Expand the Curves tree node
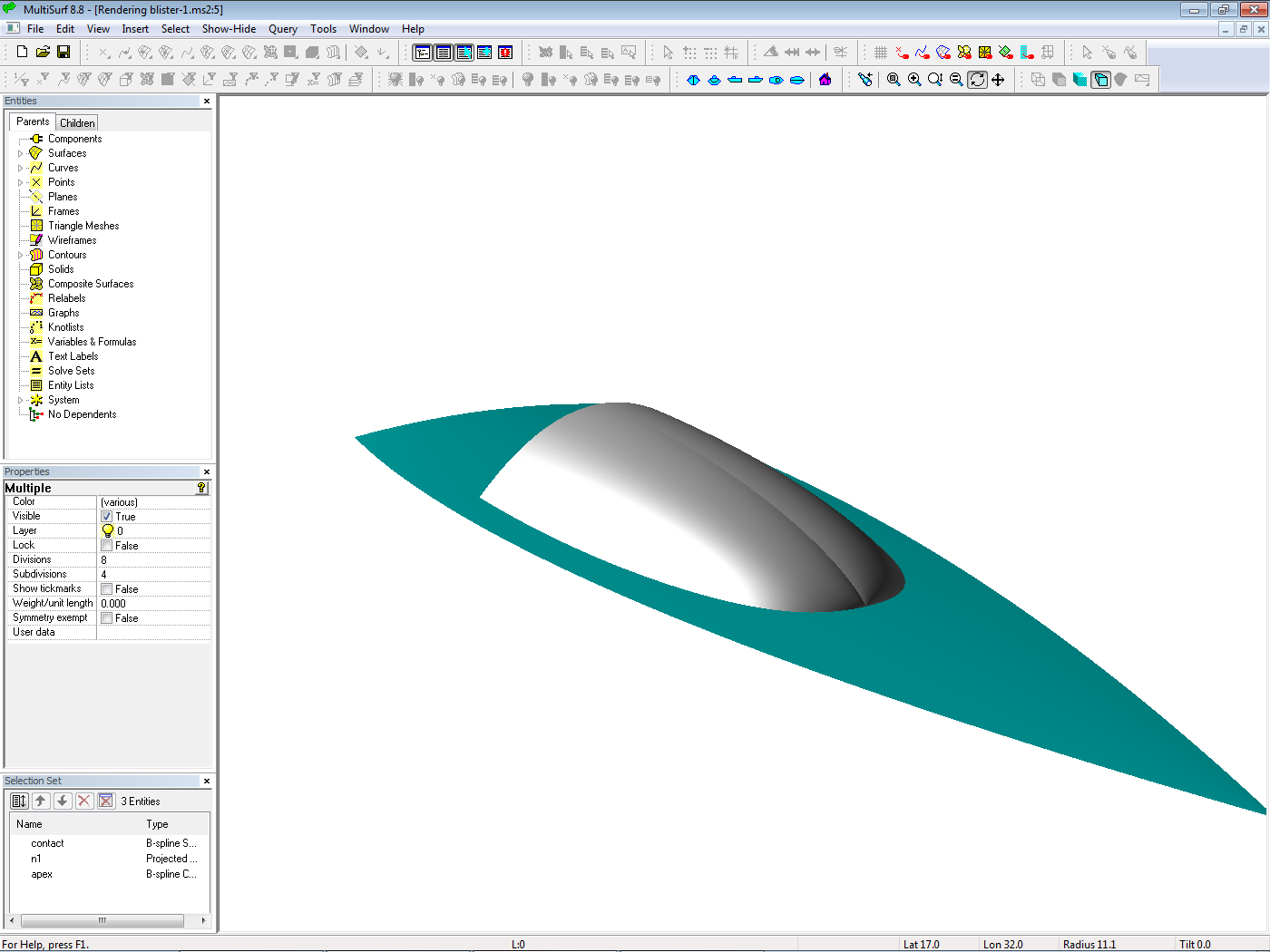The image size is (1270, 952). click(21, 168)
